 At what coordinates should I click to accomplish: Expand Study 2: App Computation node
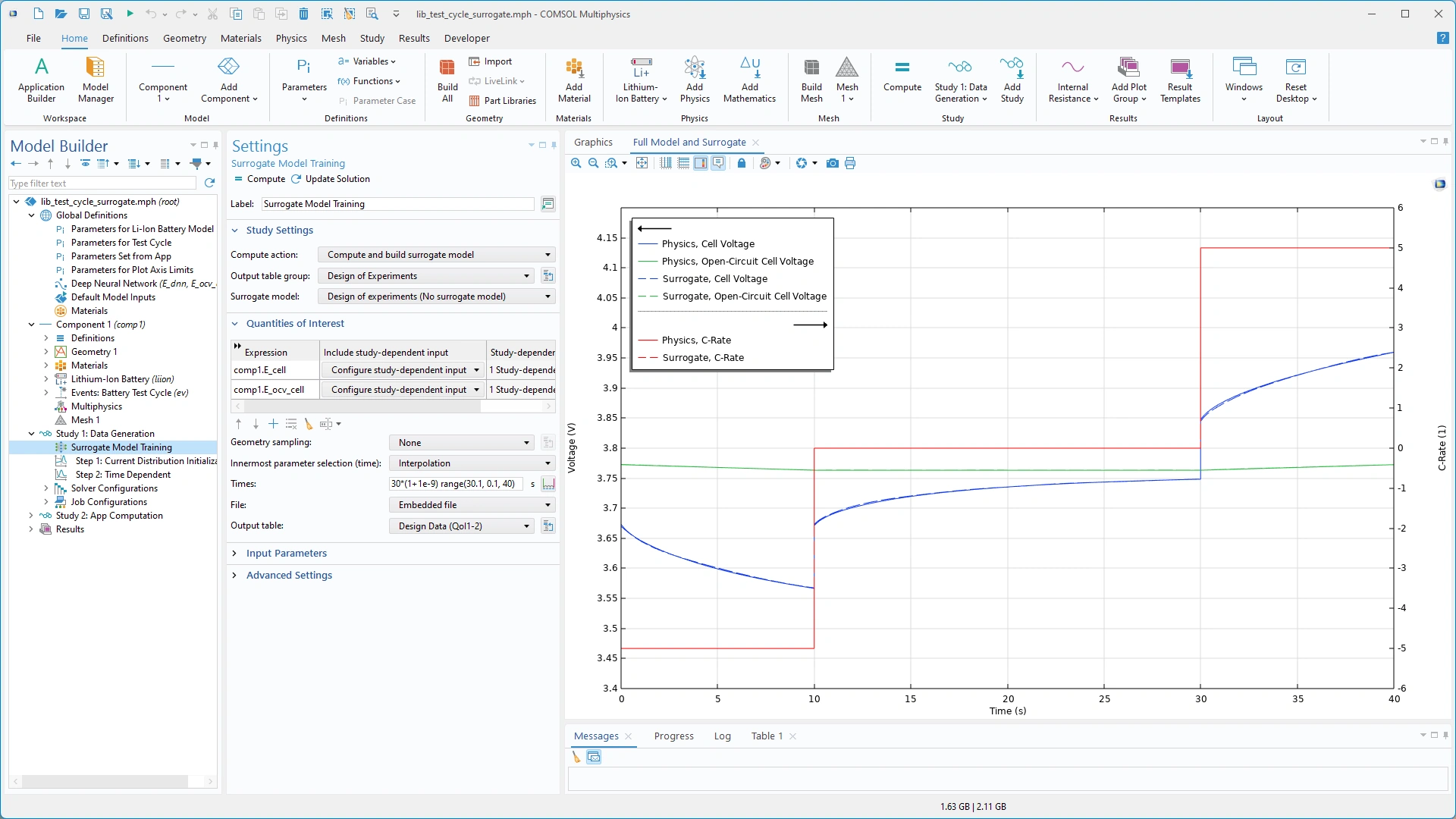[31, 516]
